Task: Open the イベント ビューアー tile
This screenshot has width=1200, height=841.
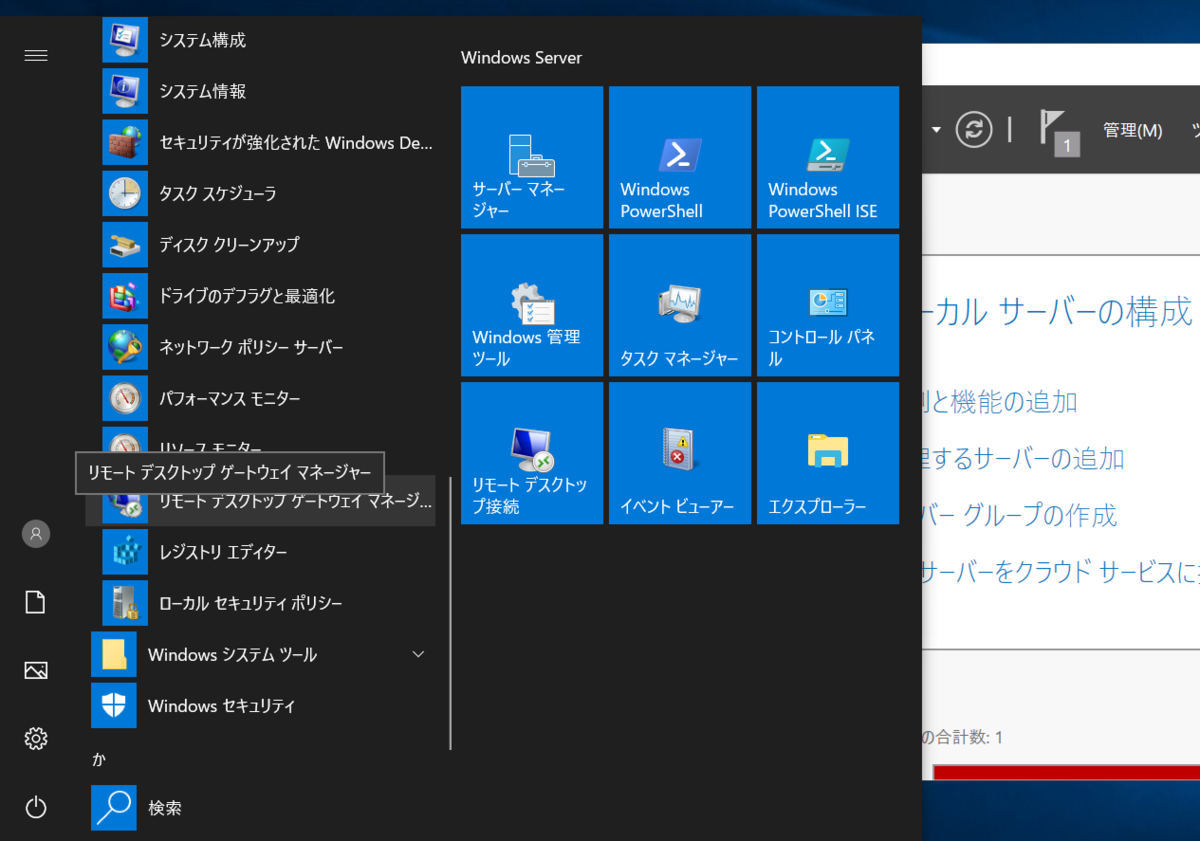Action: coord(679,453)
